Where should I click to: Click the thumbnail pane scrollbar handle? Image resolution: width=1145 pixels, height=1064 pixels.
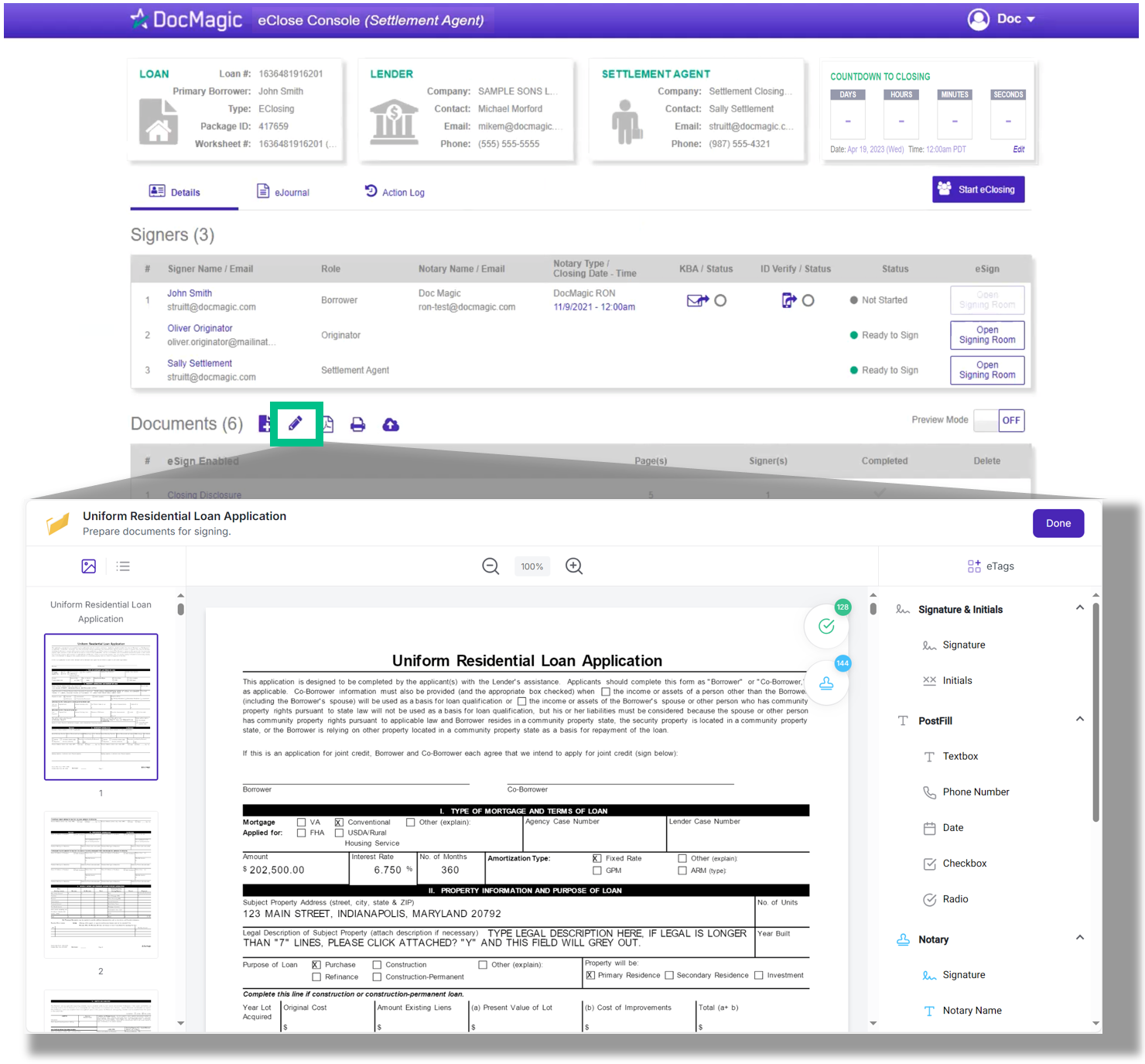(x=180, y=609)
